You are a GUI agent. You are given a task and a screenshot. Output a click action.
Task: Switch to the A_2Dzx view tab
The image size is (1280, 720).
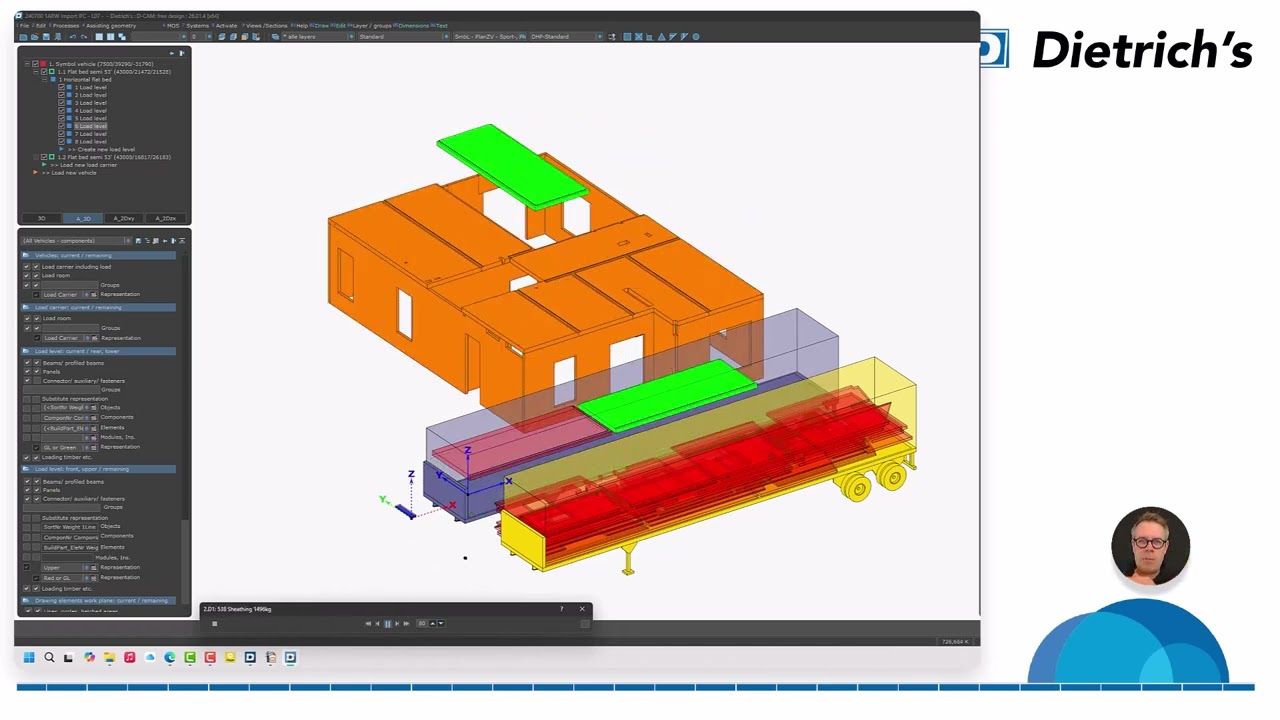(166, 218)
